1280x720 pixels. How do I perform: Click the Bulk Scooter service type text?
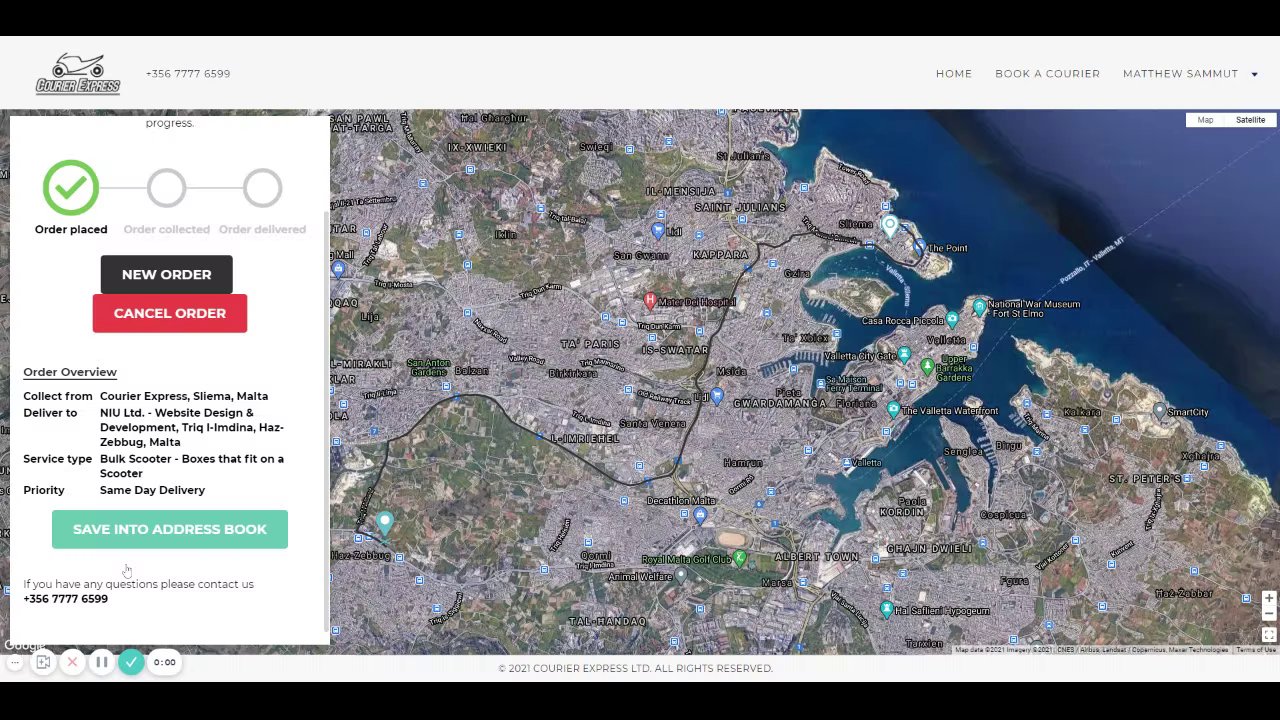click(192, 466)
